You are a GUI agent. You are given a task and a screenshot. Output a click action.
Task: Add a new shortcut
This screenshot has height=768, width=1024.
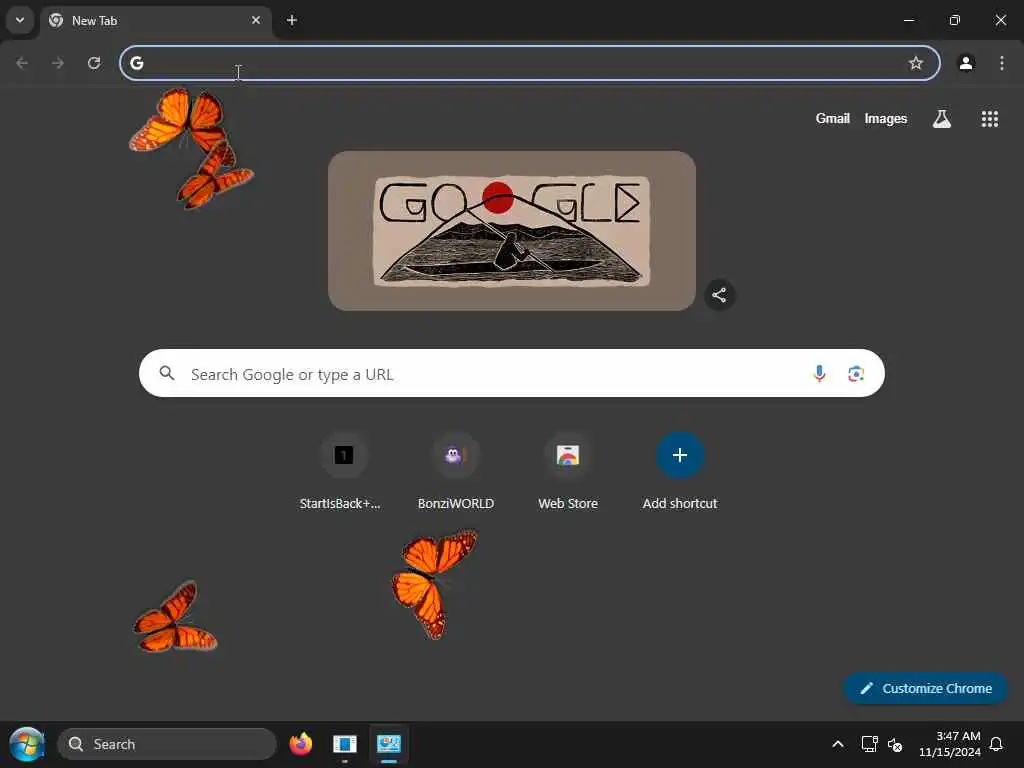pyautogui.click(x=680, y=472)
